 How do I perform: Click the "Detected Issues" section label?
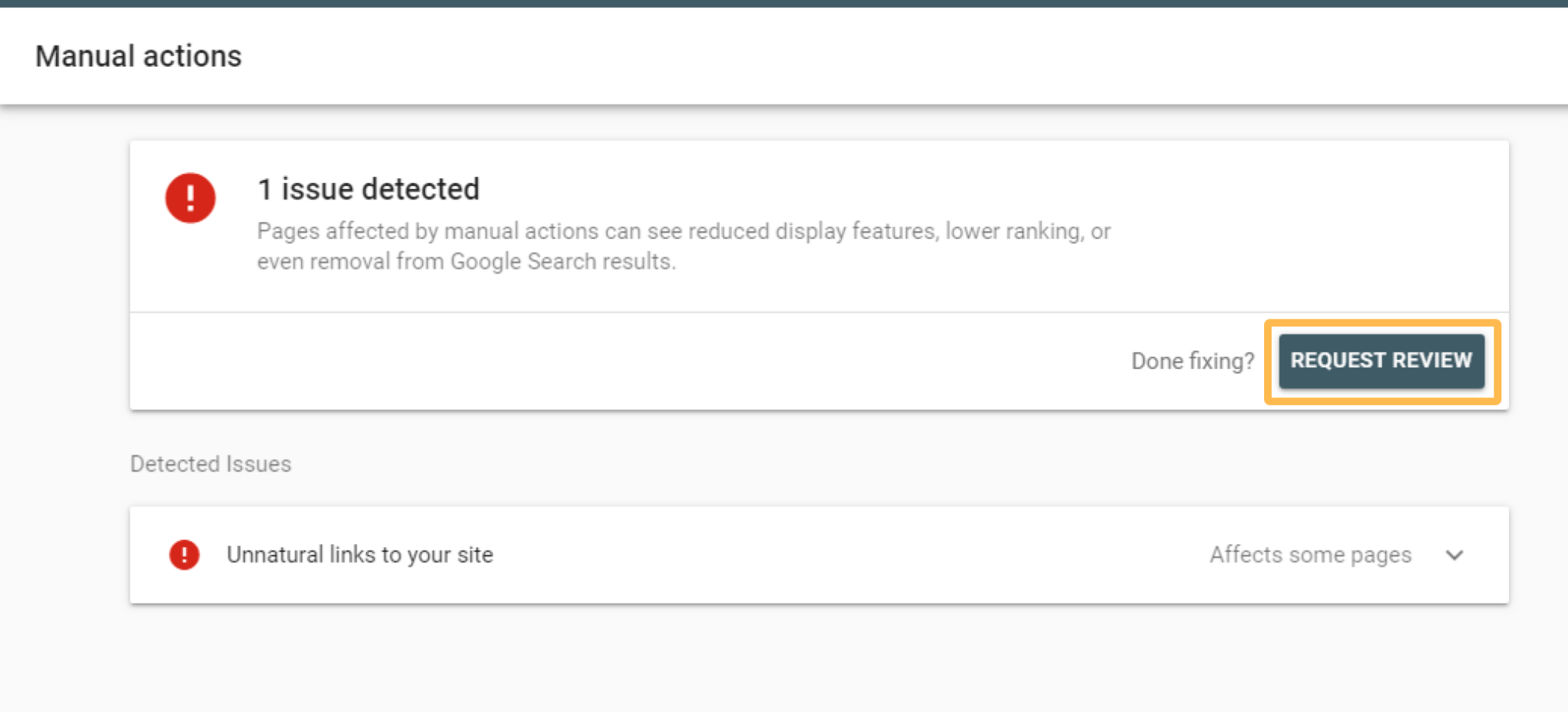click(x=211, y=463)
